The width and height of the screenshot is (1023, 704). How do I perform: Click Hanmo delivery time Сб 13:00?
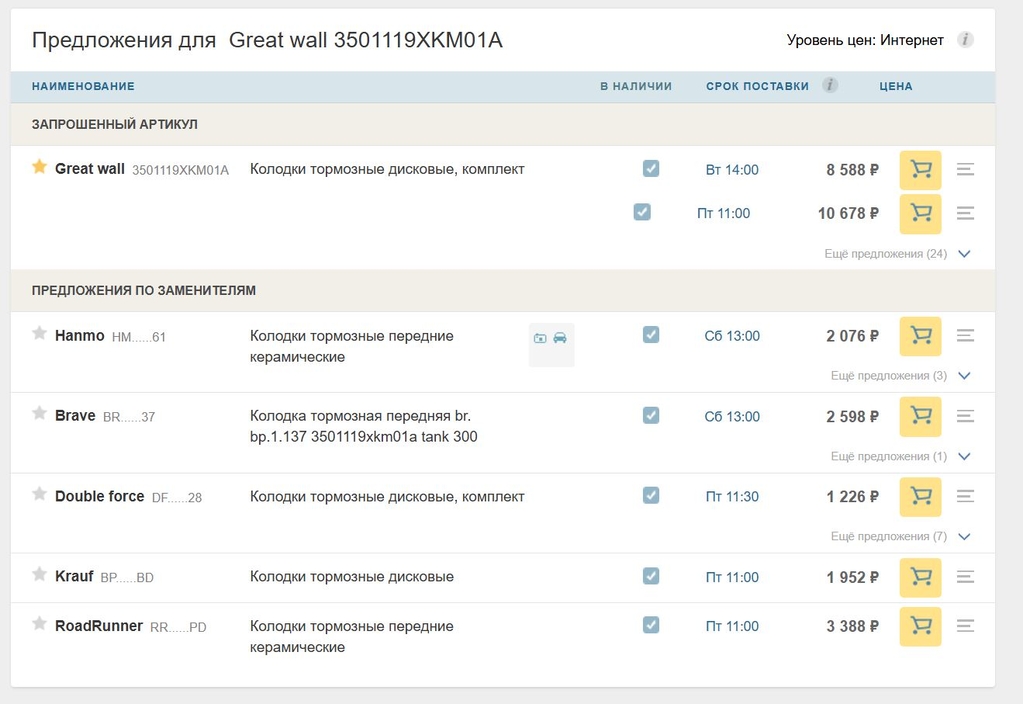732,336
